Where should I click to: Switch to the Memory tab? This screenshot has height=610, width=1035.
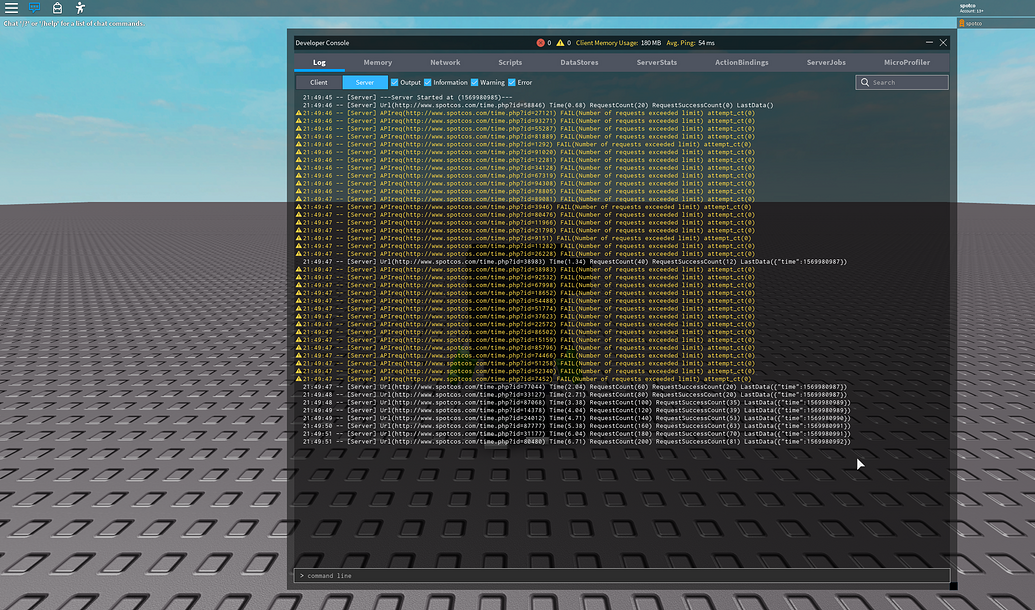coord(377,62)
